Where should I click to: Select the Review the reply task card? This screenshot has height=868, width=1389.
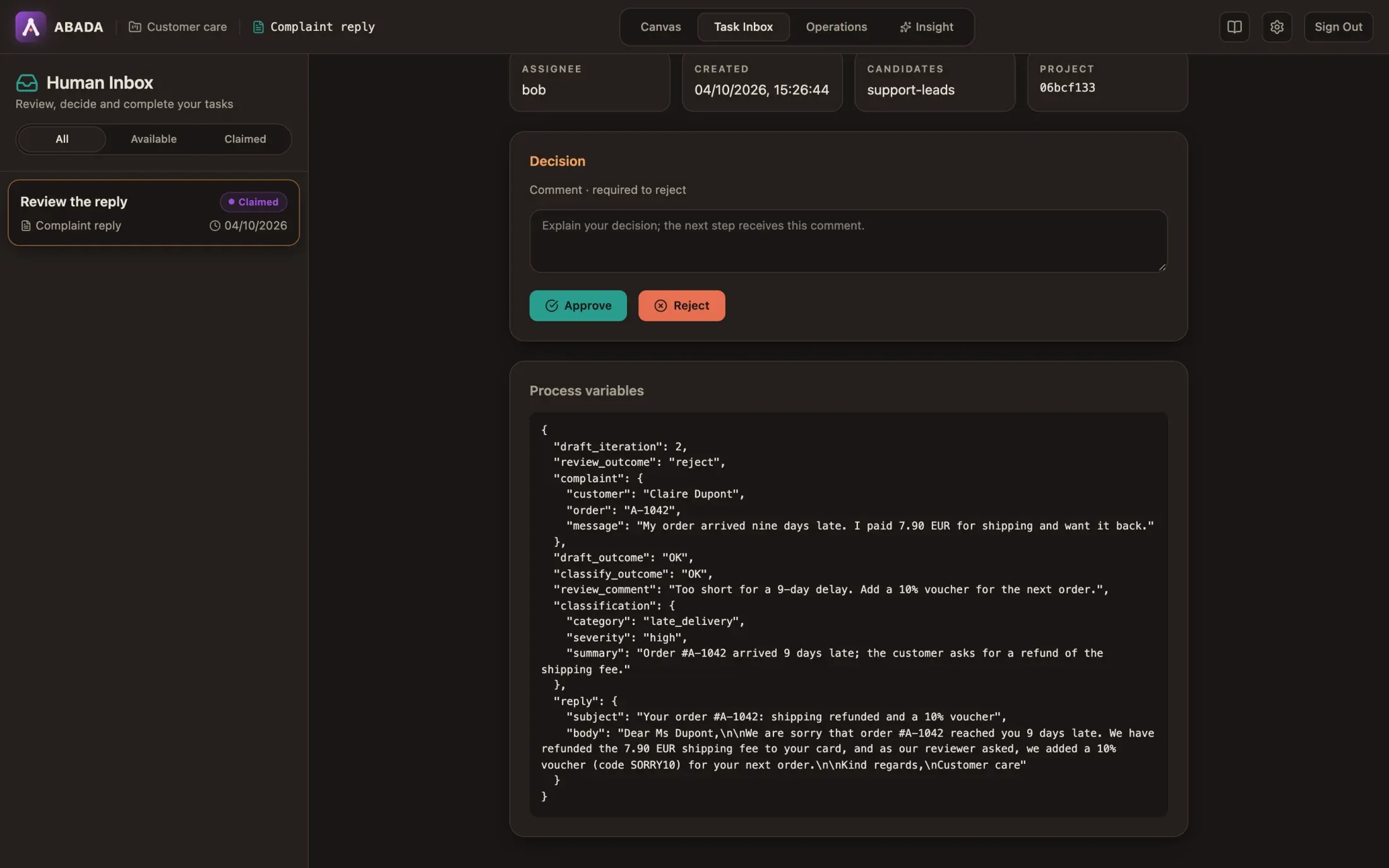153,213
